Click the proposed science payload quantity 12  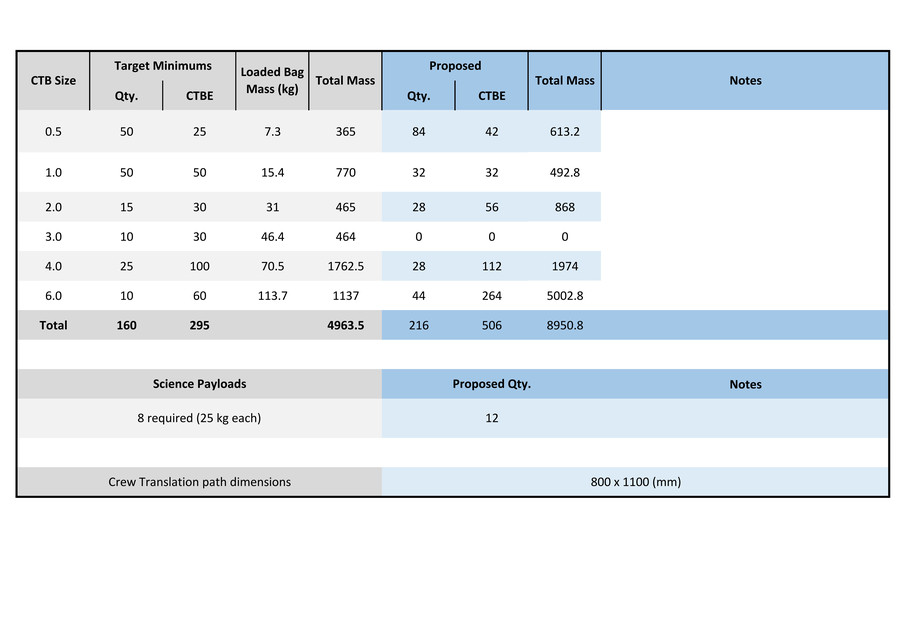[491, 418]
